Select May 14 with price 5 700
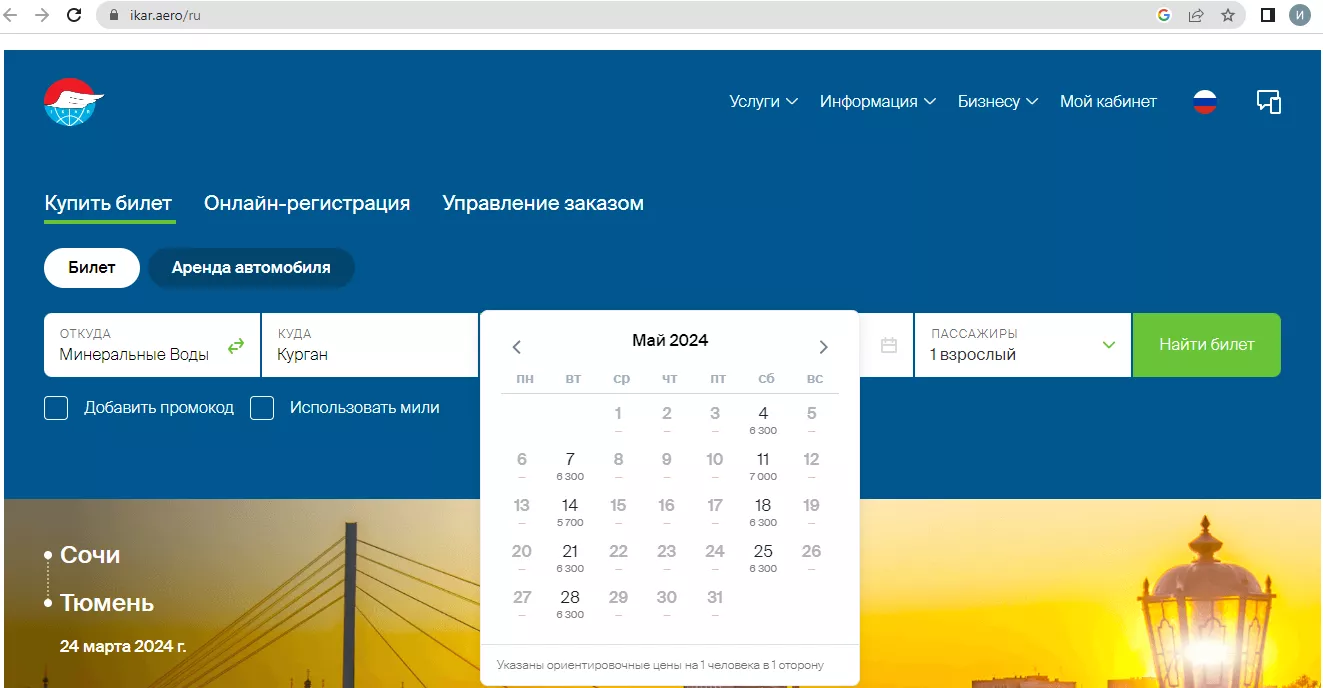The width and height of the screenshot is (1323, 688). (x=570, y=510)
